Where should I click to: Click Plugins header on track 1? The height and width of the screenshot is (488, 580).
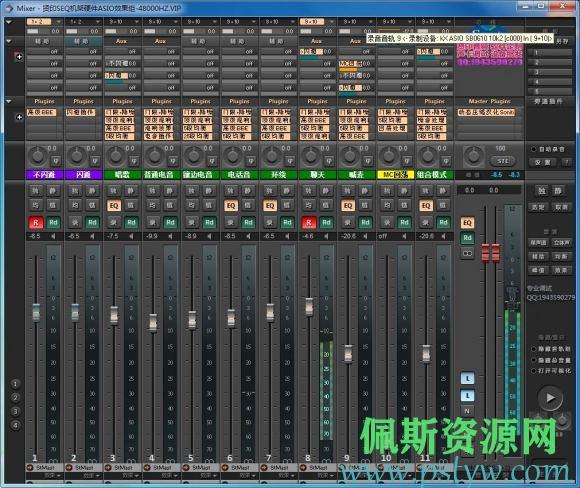(44, 101)
